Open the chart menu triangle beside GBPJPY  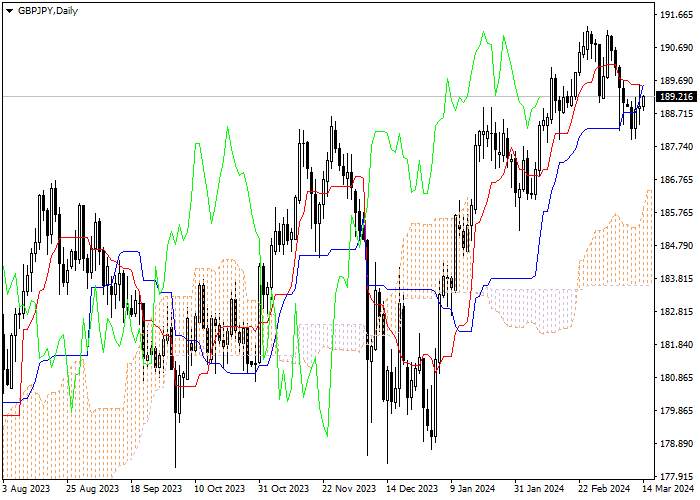[x=10, y=11]
